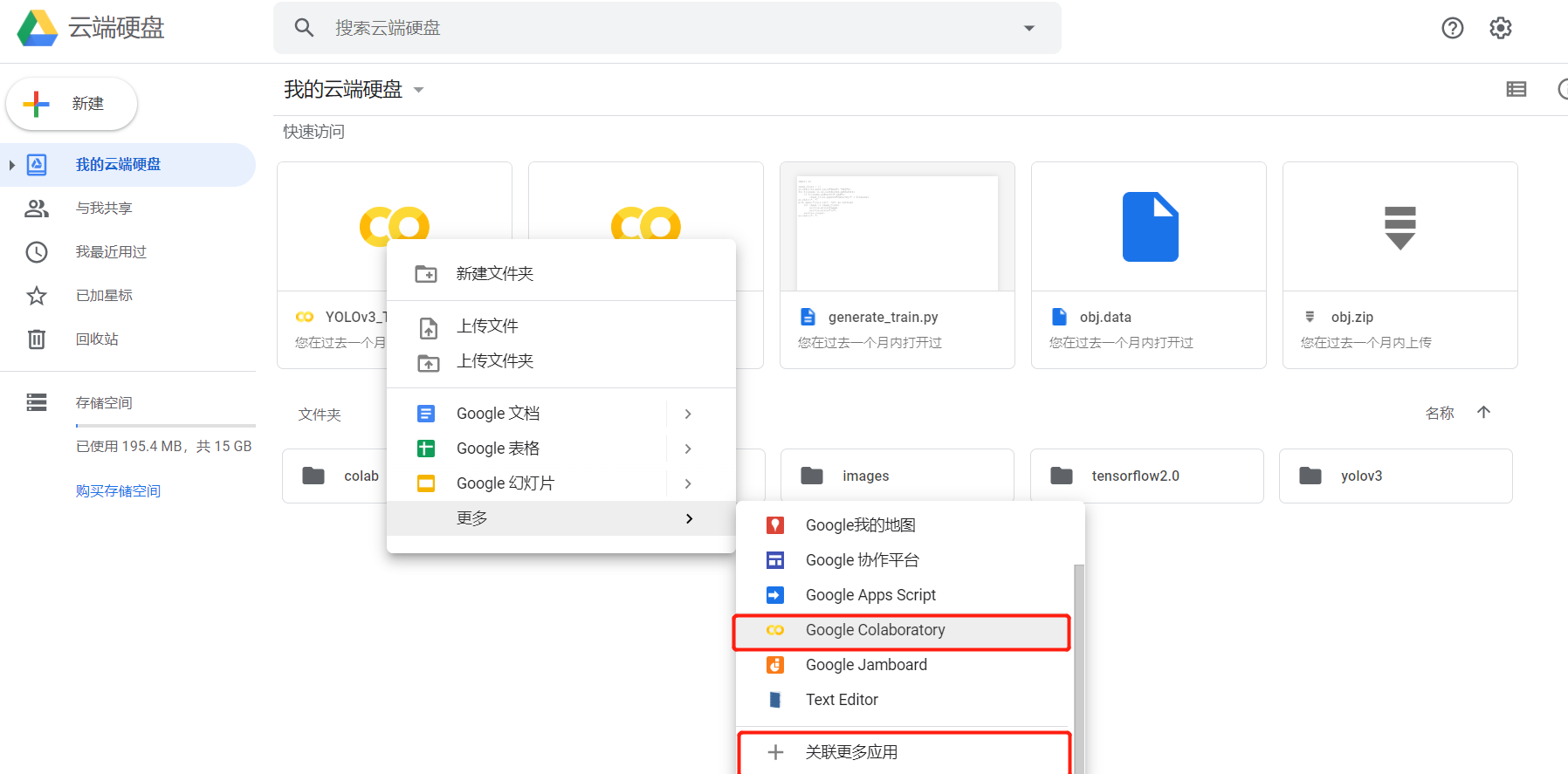Click the sort direction arrow next to 名称
1568x774 pixels.
click(1484, 413)
